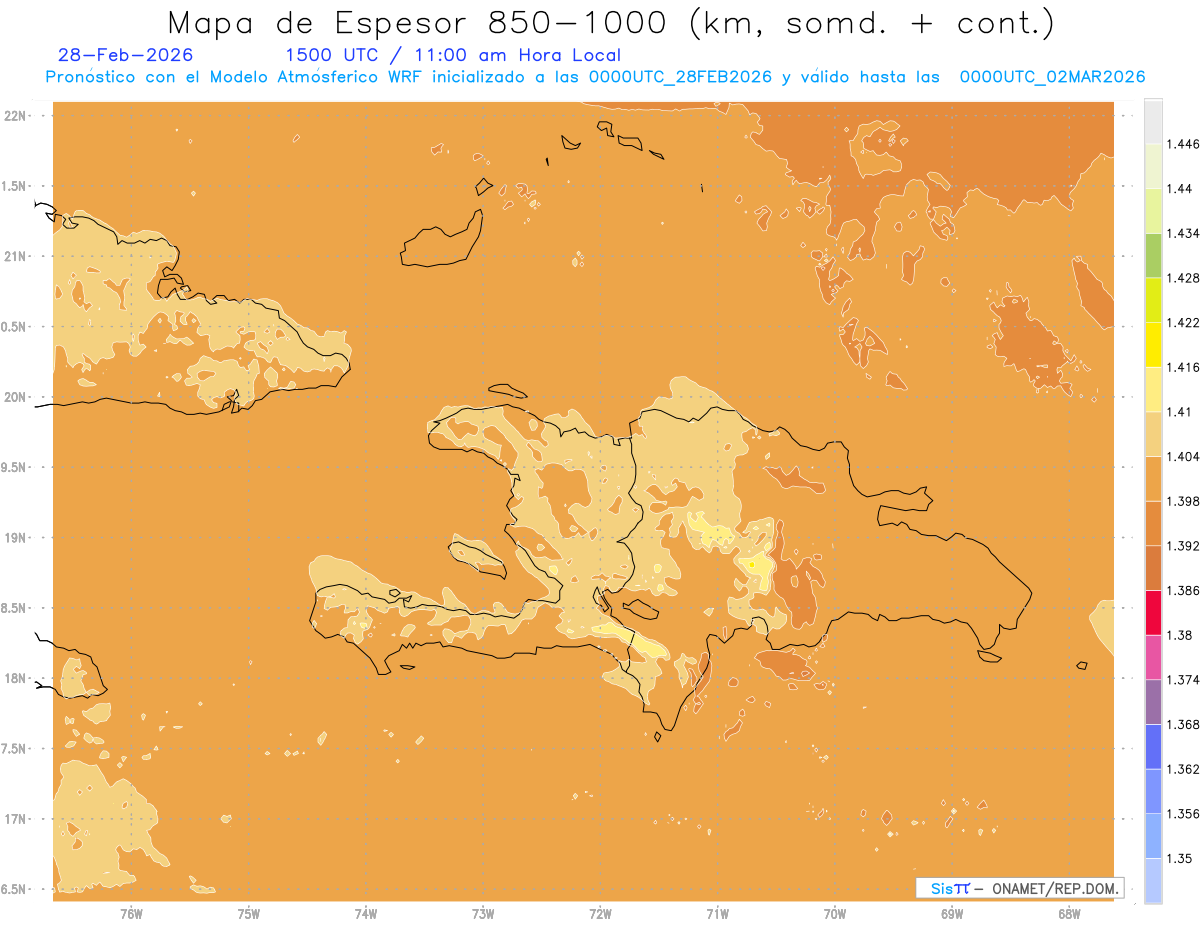Pick the pink colorbar segment between 1.374 and 1.38
The height and width of the screenshot is (927, 1200).
click(x=1153, y=657)
